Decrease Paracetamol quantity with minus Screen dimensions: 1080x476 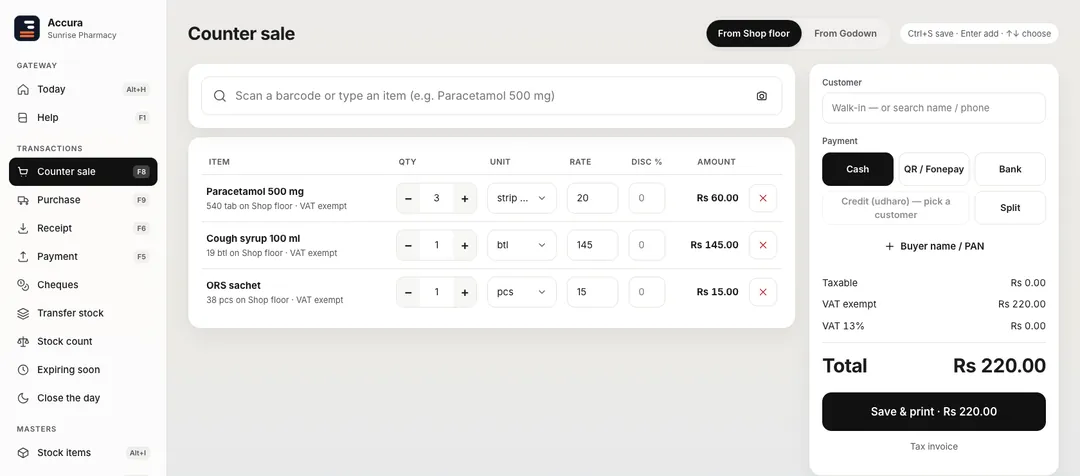click(408, 198)
